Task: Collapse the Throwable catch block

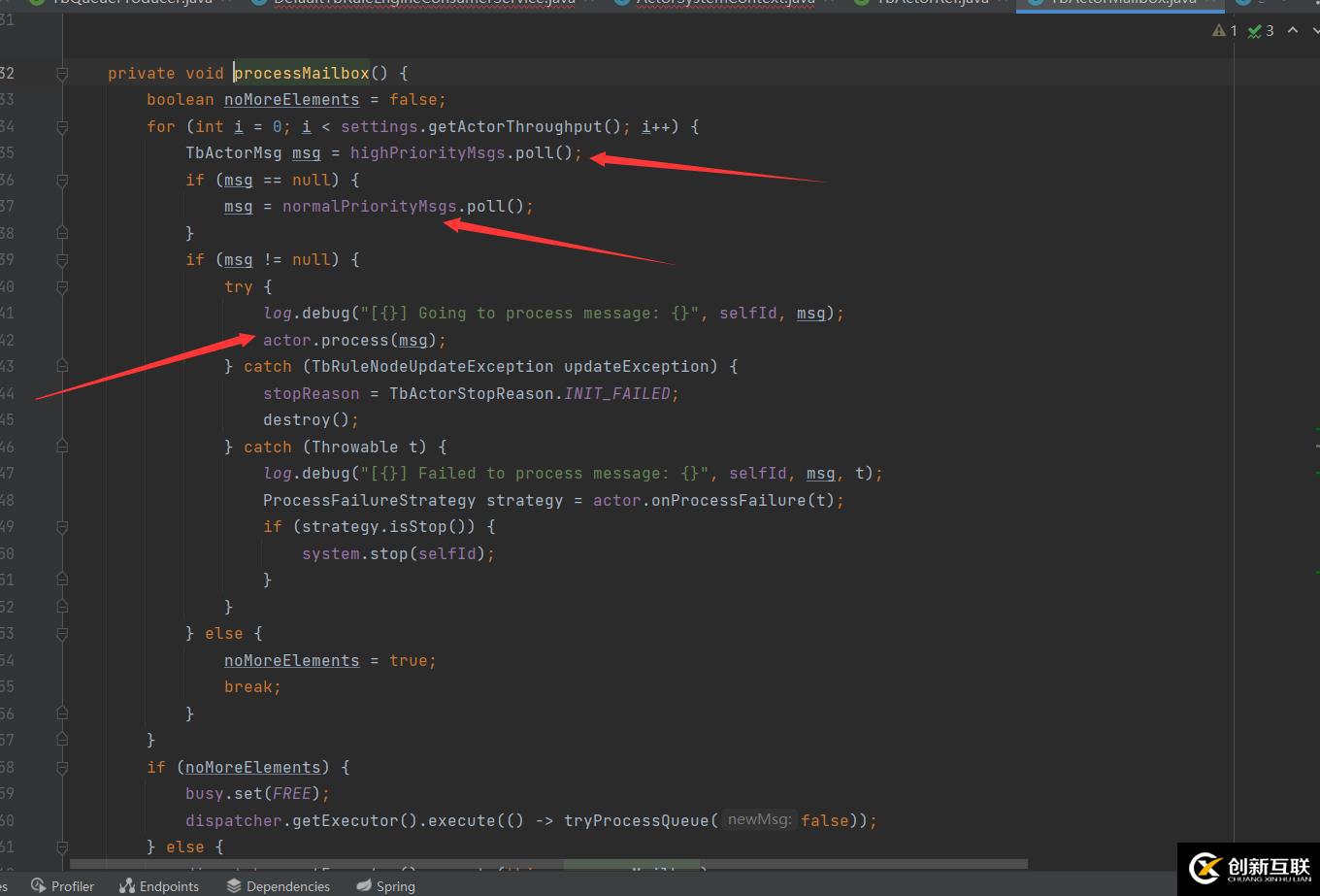Action: [x=62, y=447]
